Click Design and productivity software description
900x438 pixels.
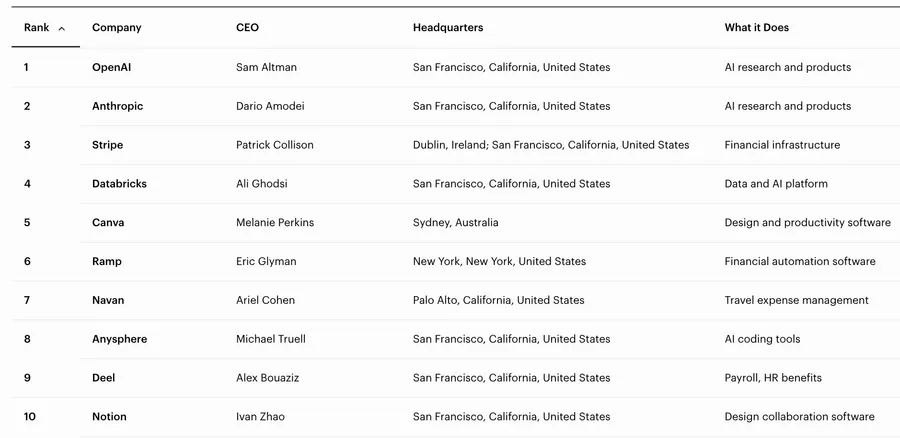click(808, 223)
